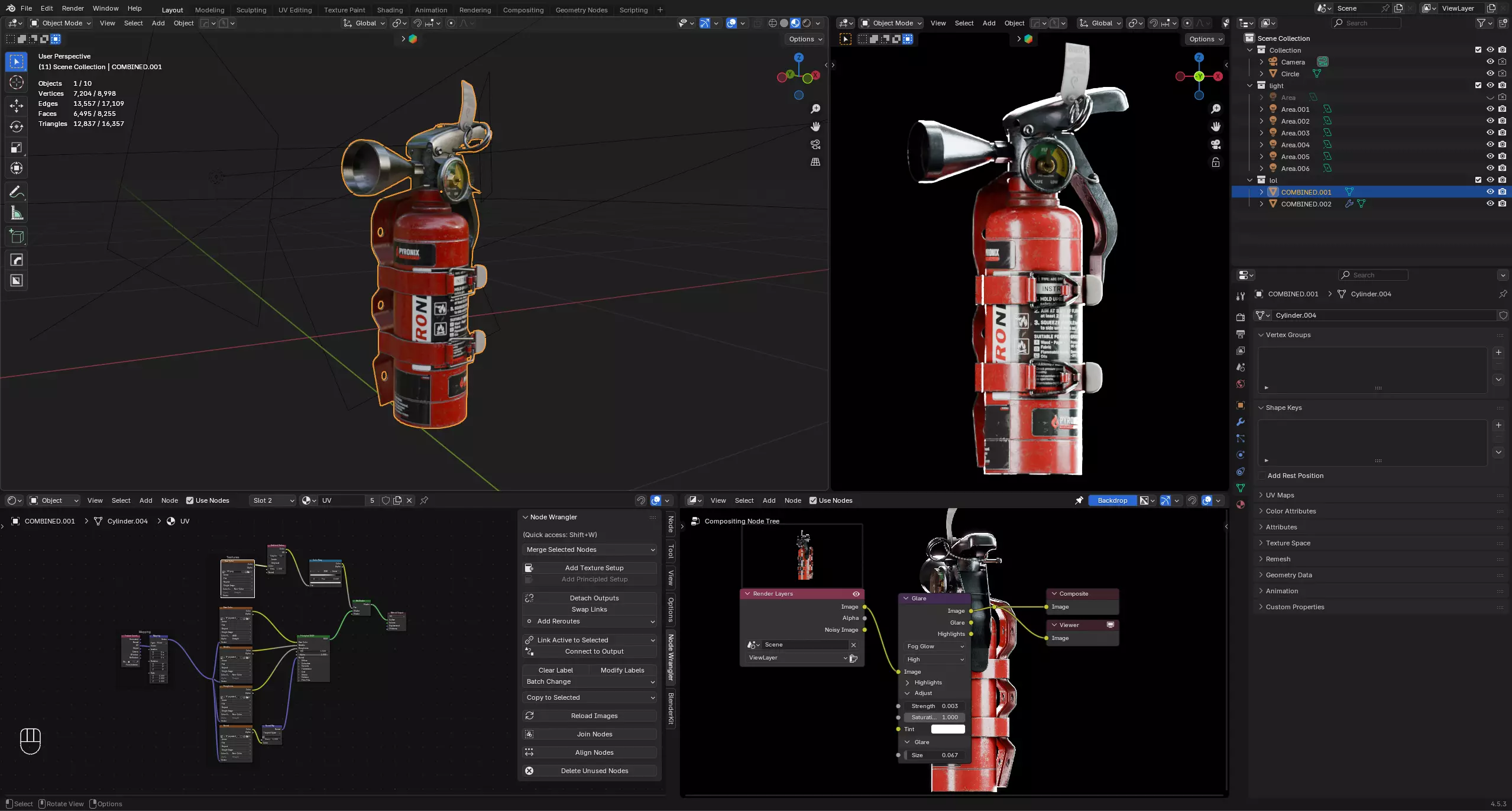Activate the Select Box tool

[x=17, y=62]
